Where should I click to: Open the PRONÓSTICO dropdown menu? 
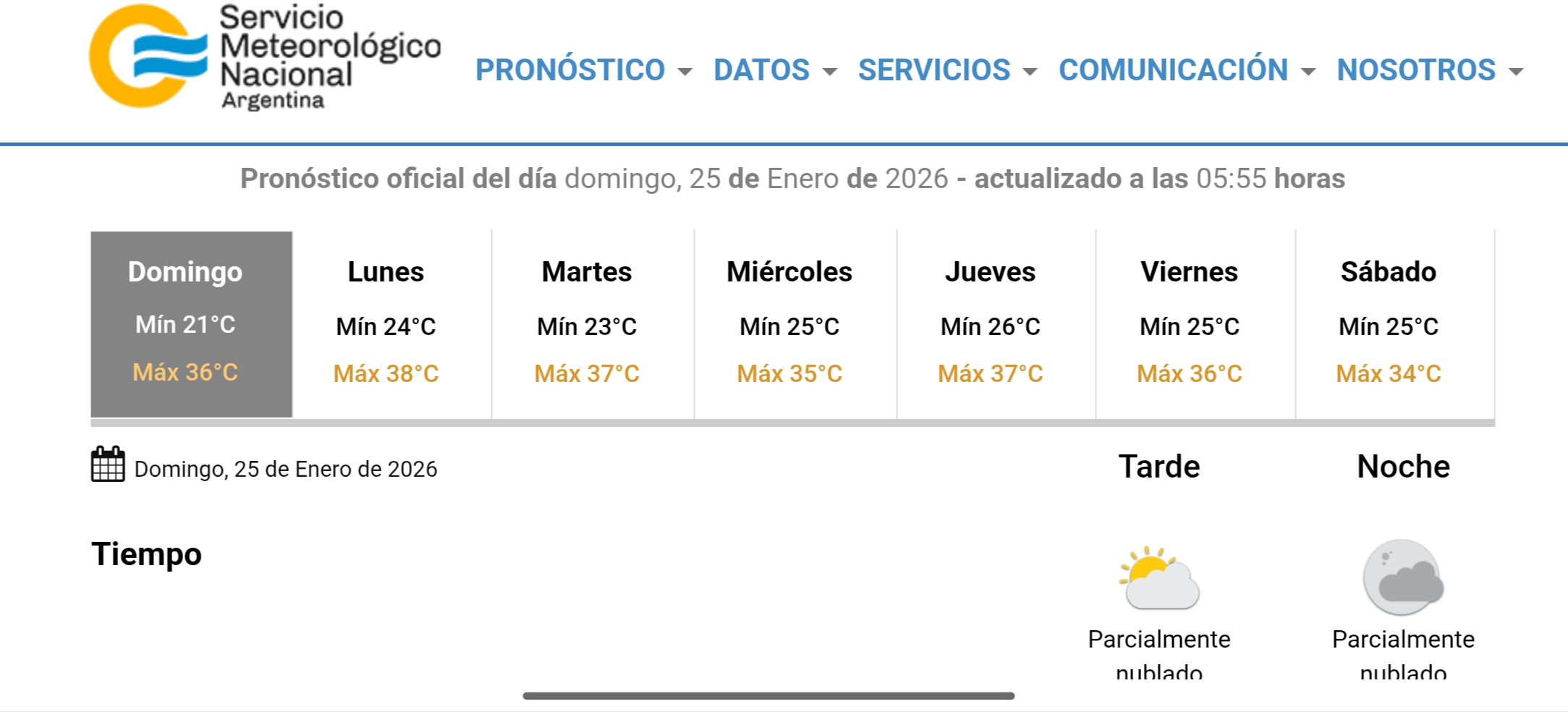click(583, 70)
